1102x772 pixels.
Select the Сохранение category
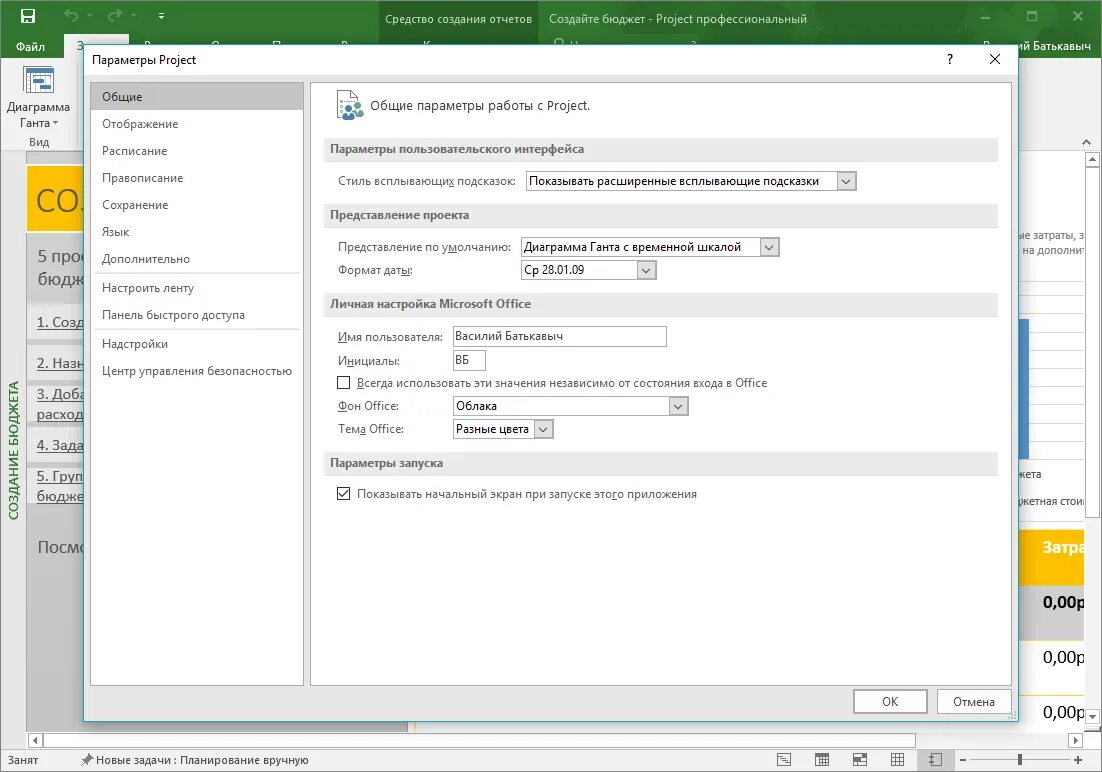click(197, 205)
